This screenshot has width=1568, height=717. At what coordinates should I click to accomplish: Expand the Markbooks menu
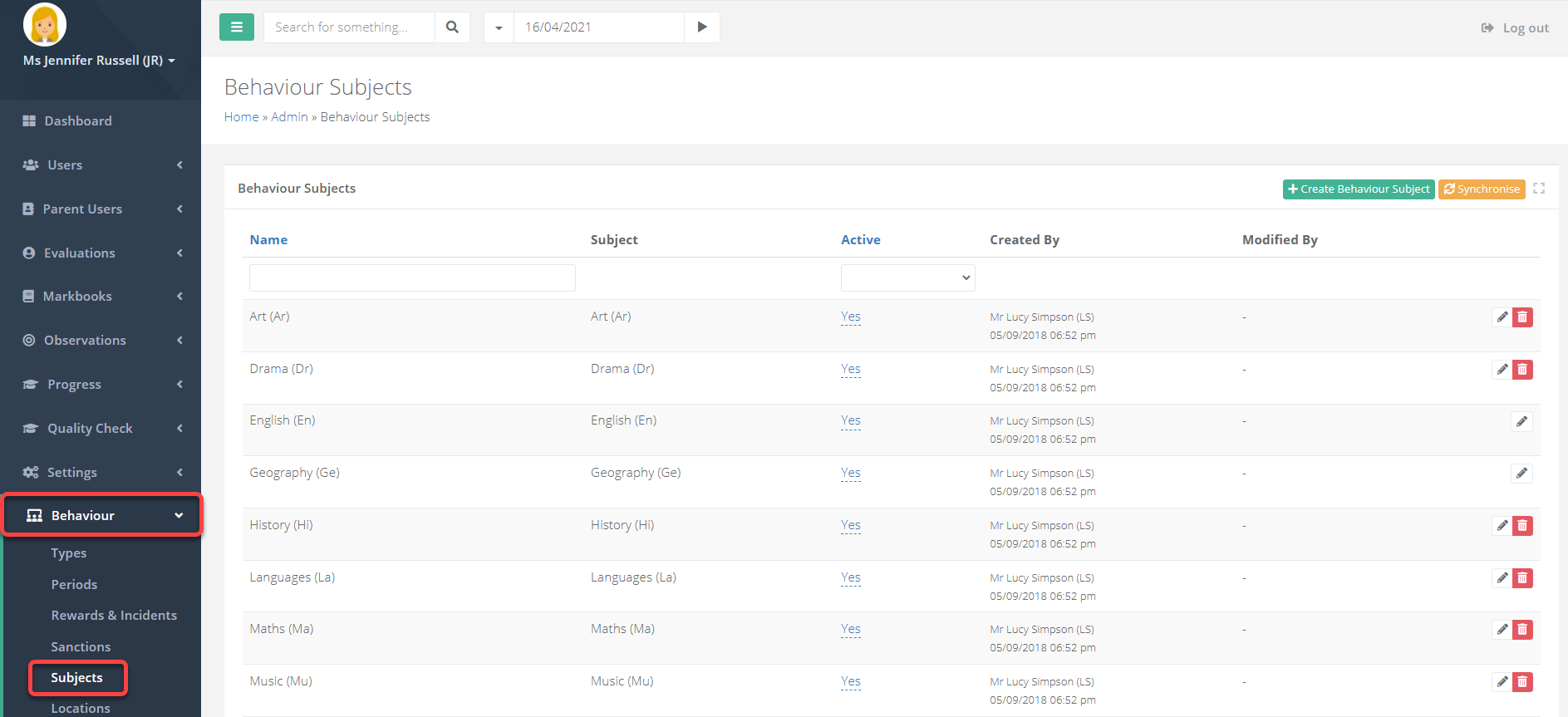point(101,296)
